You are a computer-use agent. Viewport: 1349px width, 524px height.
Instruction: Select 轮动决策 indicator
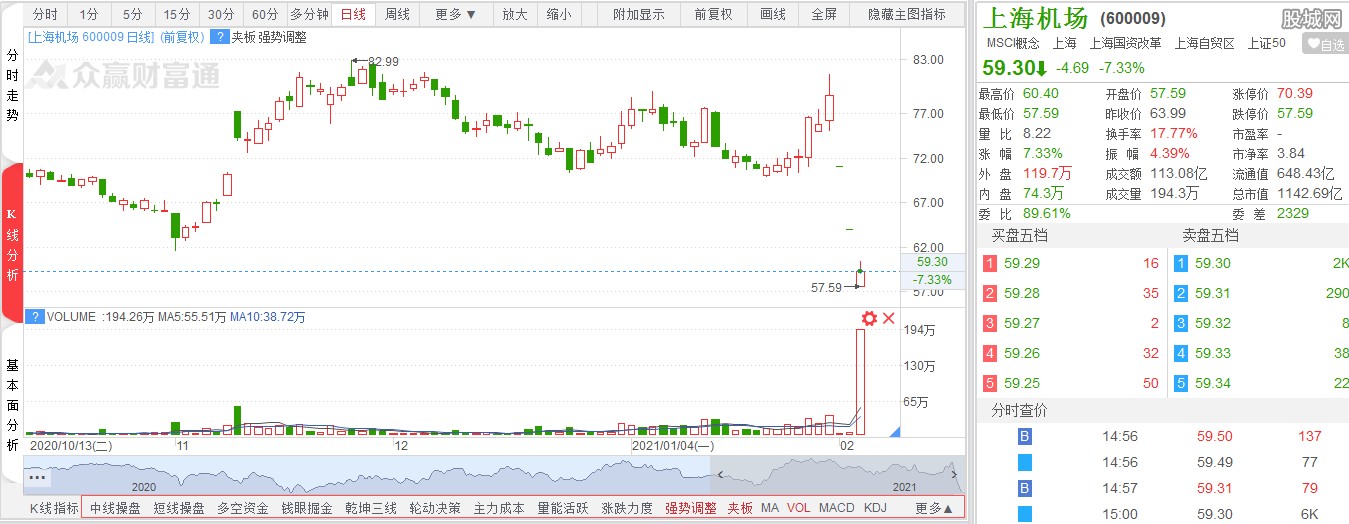[435, 508]
